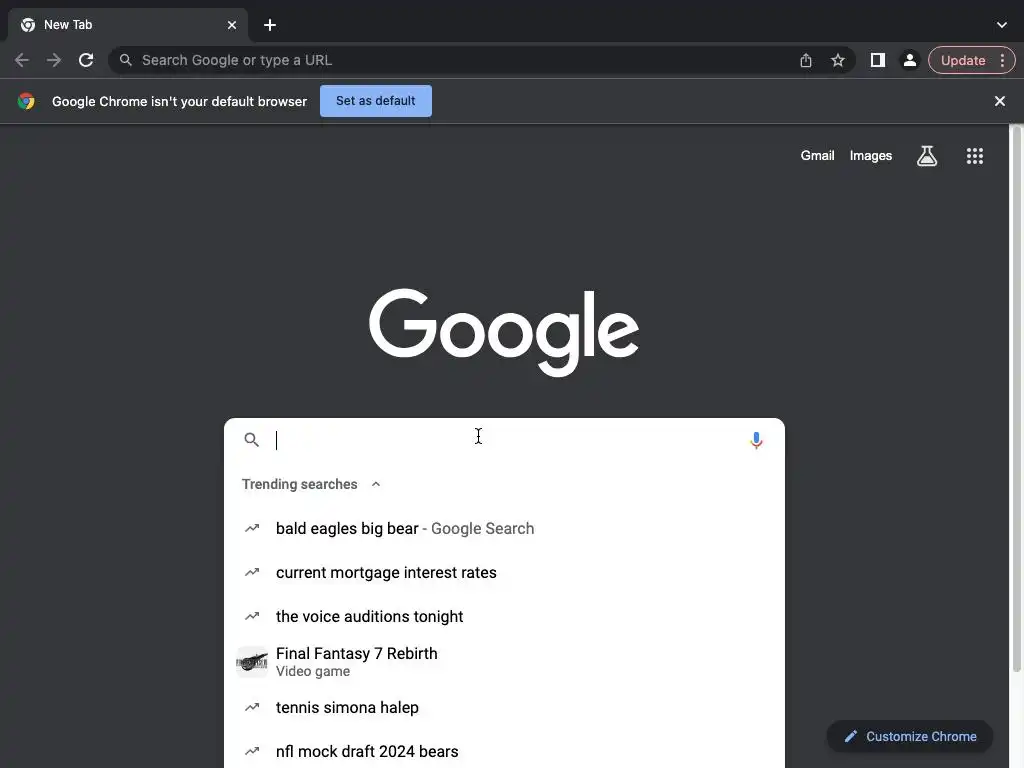Dismiss the default browser notification bar
Screen dimensions: 1024x768
point(999,101)
